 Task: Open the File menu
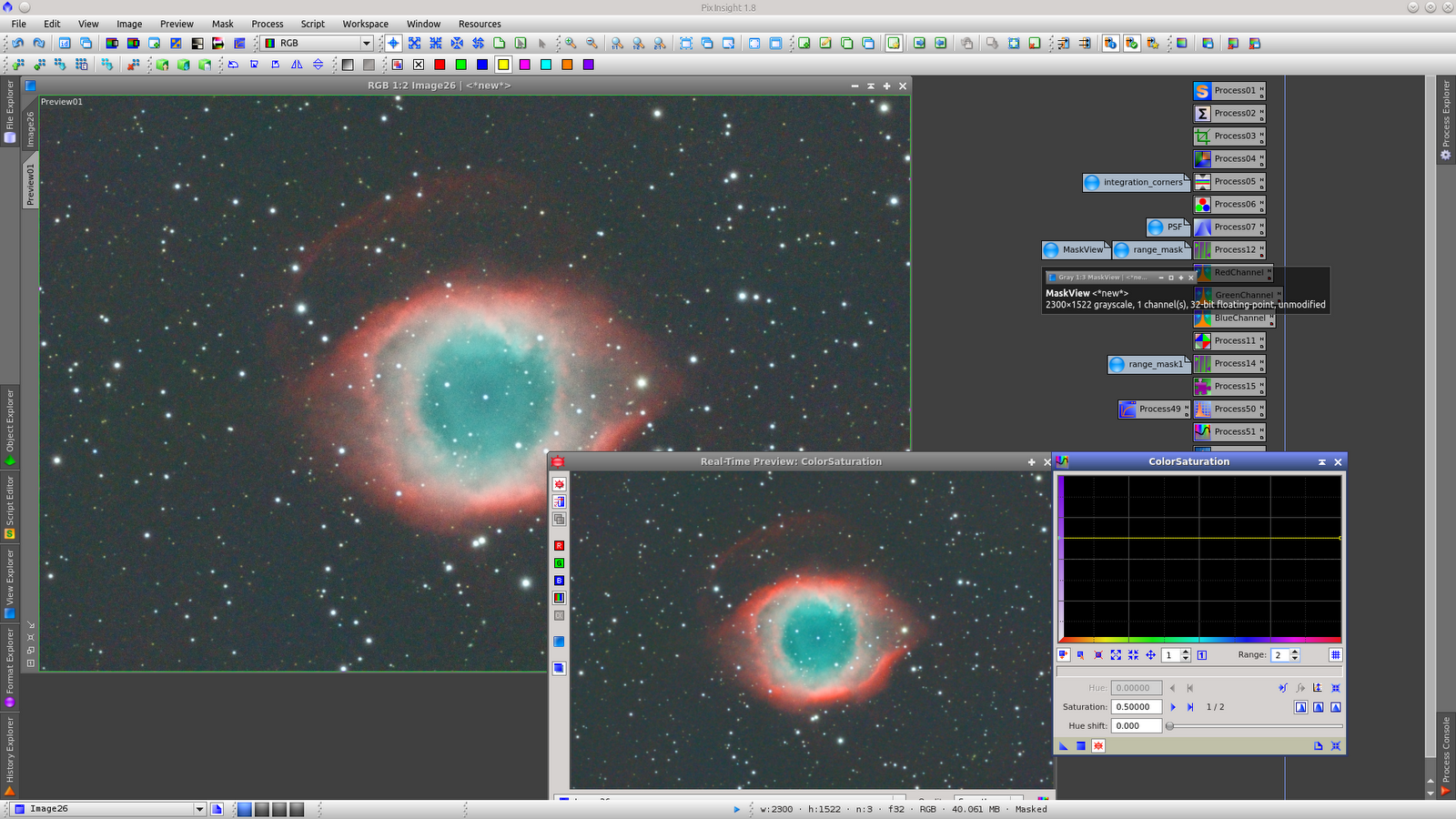coord(18,24)
